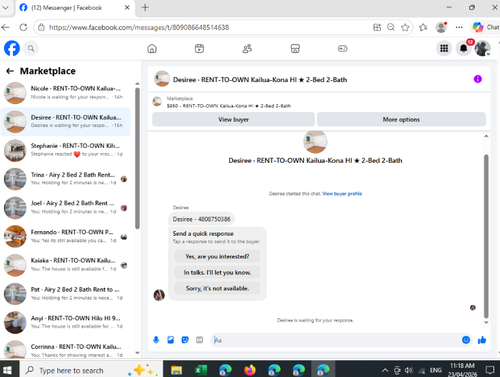The width and height of the screenshot is (500, 377).
Task: Open Edge settings and more menu
Action: tap(459, 27)
